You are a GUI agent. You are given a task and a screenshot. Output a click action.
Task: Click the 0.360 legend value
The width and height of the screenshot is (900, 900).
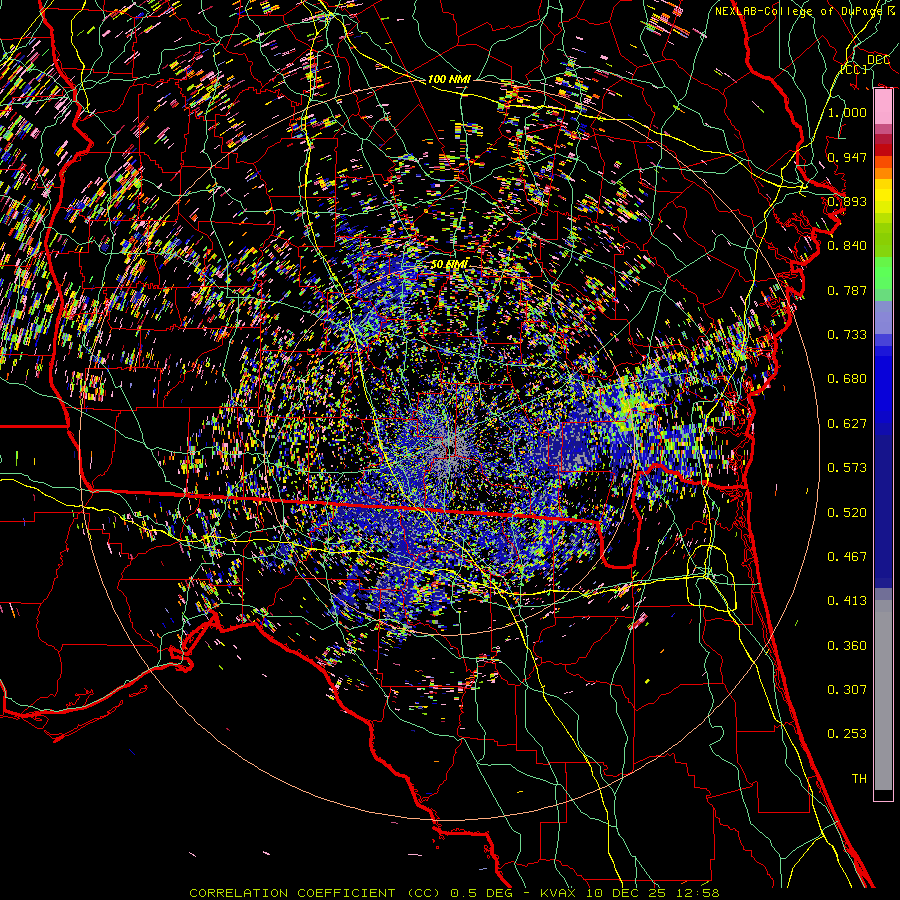click(x=847, y=646)
